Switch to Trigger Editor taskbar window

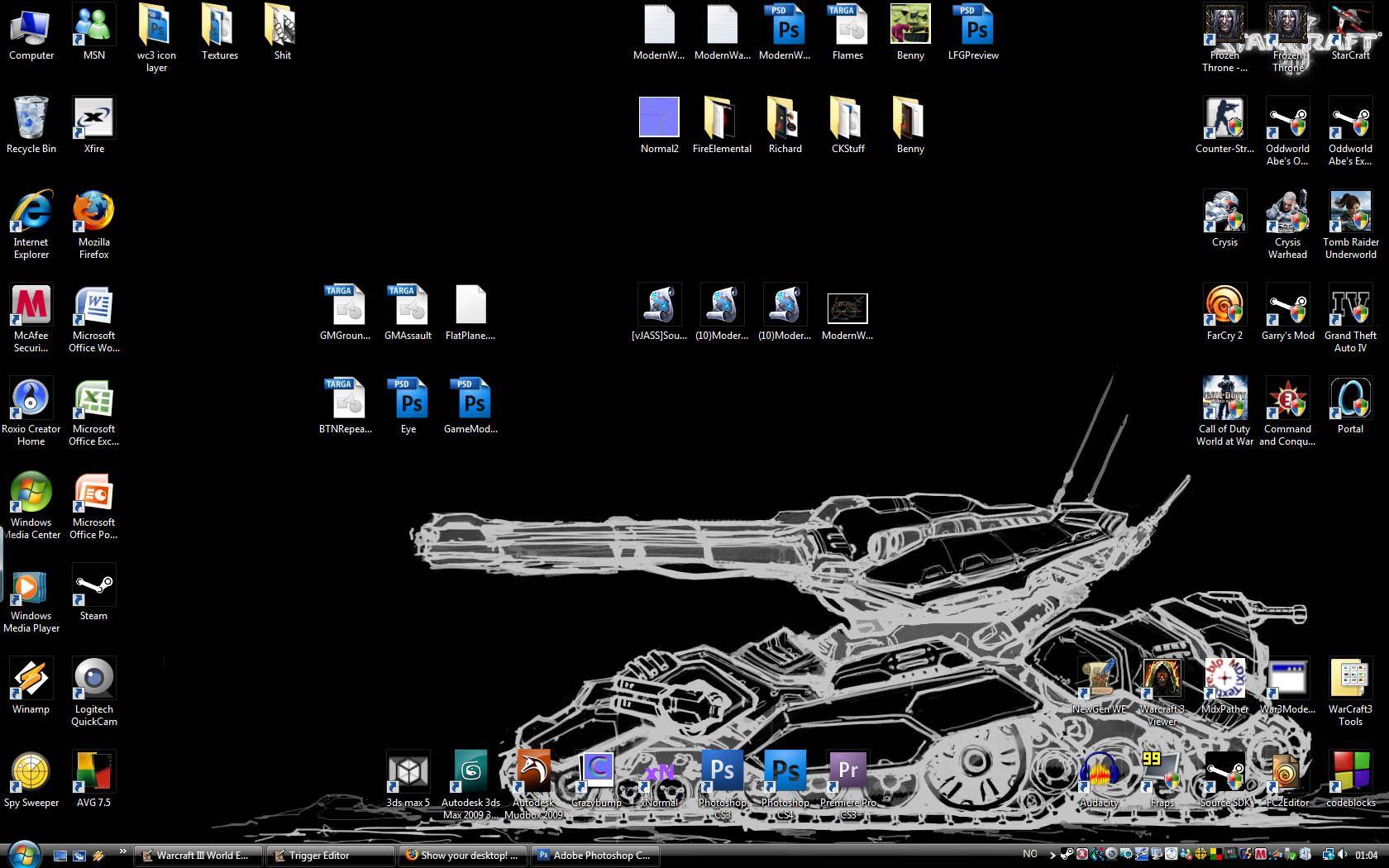click(331, 856)
